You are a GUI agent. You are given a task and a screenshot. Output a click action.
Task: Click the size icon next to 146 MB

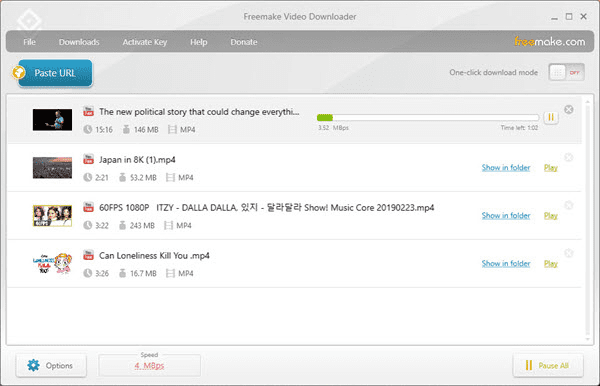pyautogui.click(x=126, y=129)
